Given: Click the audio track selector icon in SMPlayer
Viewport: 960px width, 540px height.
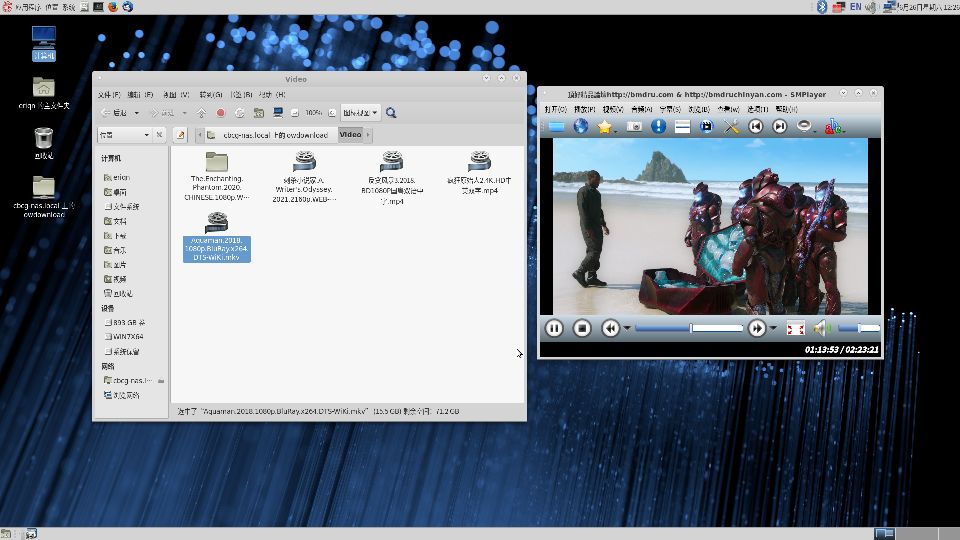Looking at the screenshot, I should coord(804,126).
